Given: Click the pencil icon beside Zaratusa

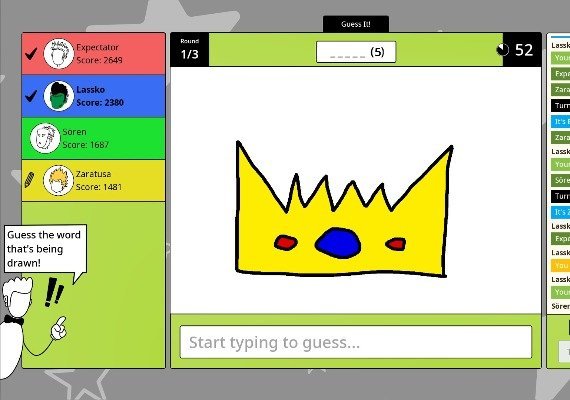Looking at the screenshot, I should point(29,180).
